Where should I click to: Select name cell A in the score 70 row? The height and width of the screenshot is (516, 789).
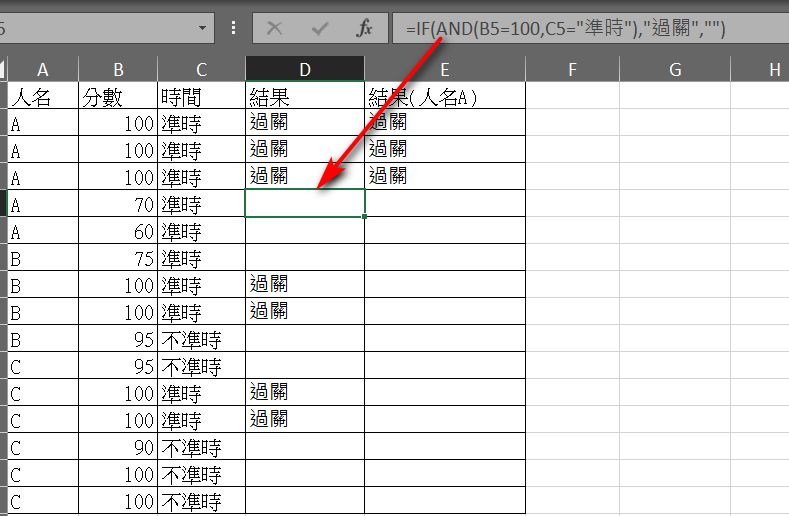43,203
